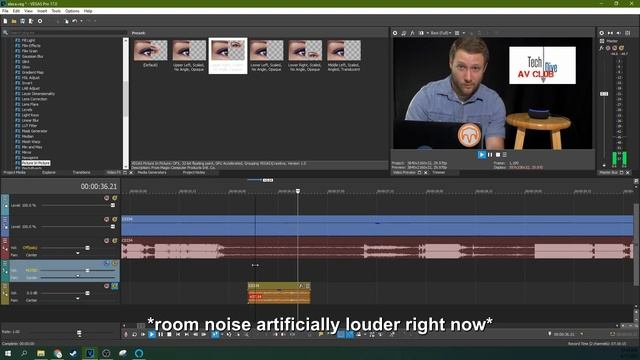Screen dimensions: 640x360
Task: Click the plugin search input field
Action: [68, 33]
